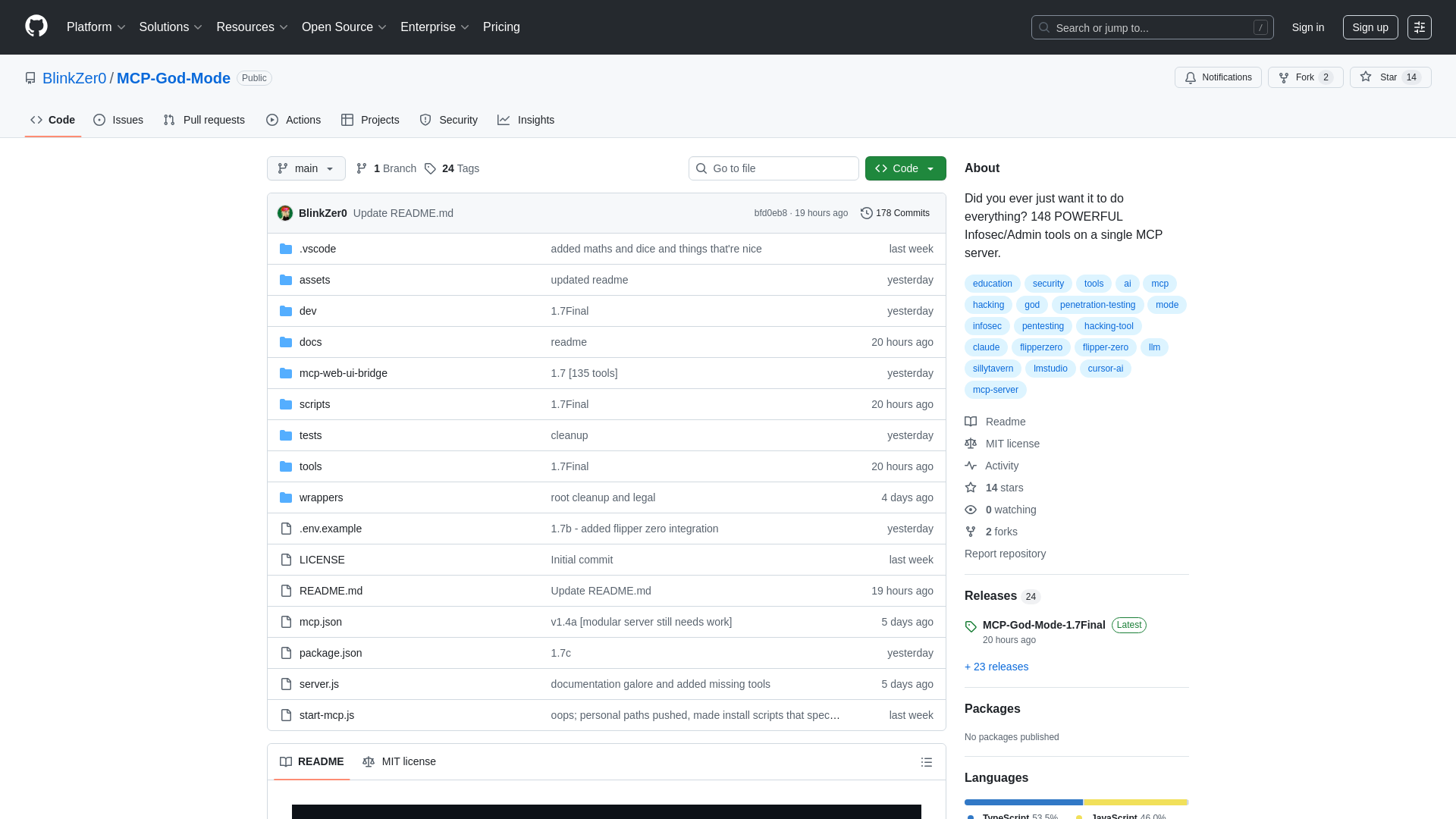Open the green Code dropdown button

[905, 168]
